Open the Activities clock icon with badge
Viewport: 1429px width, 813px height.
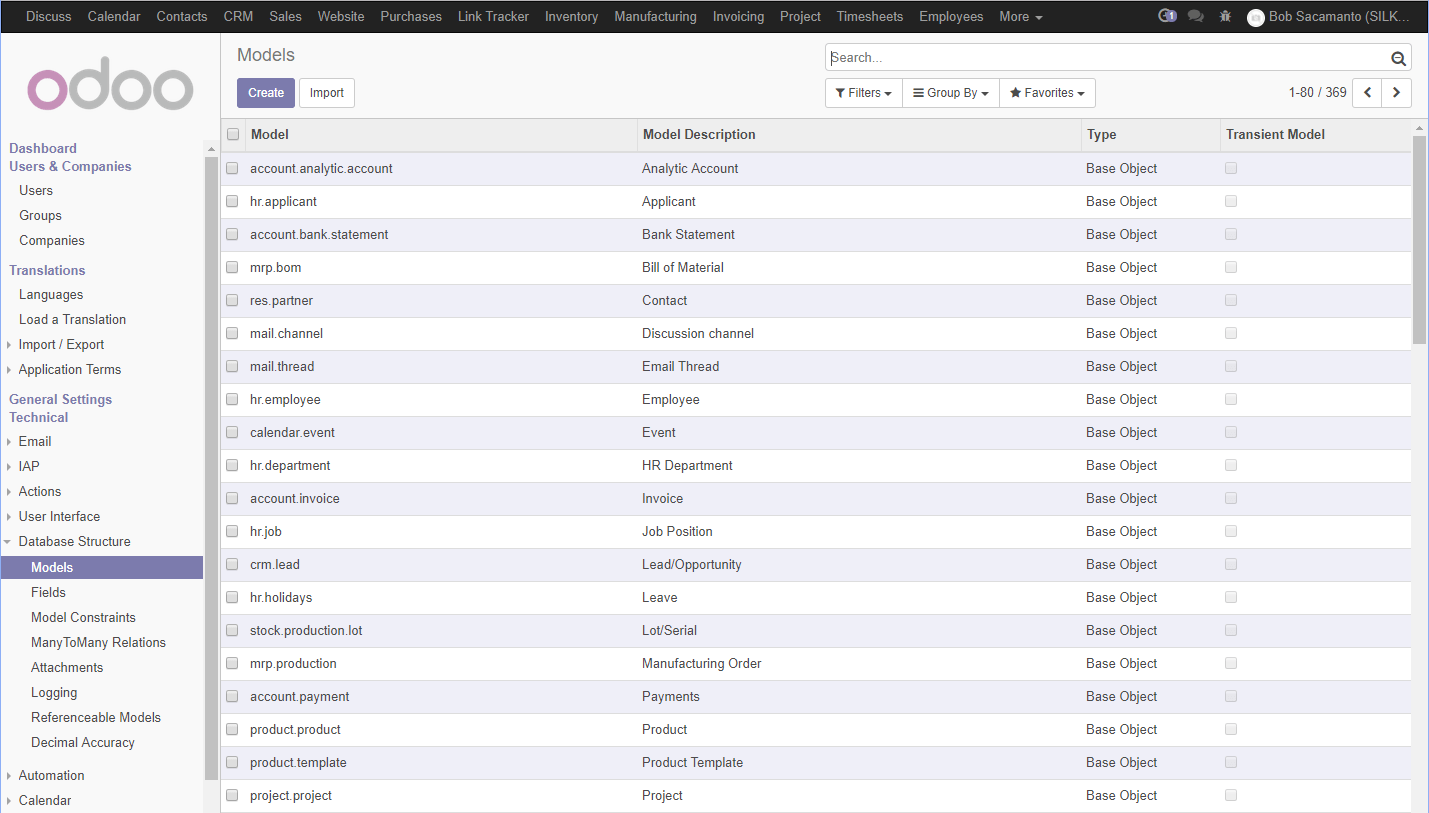tap(1167, 16)
